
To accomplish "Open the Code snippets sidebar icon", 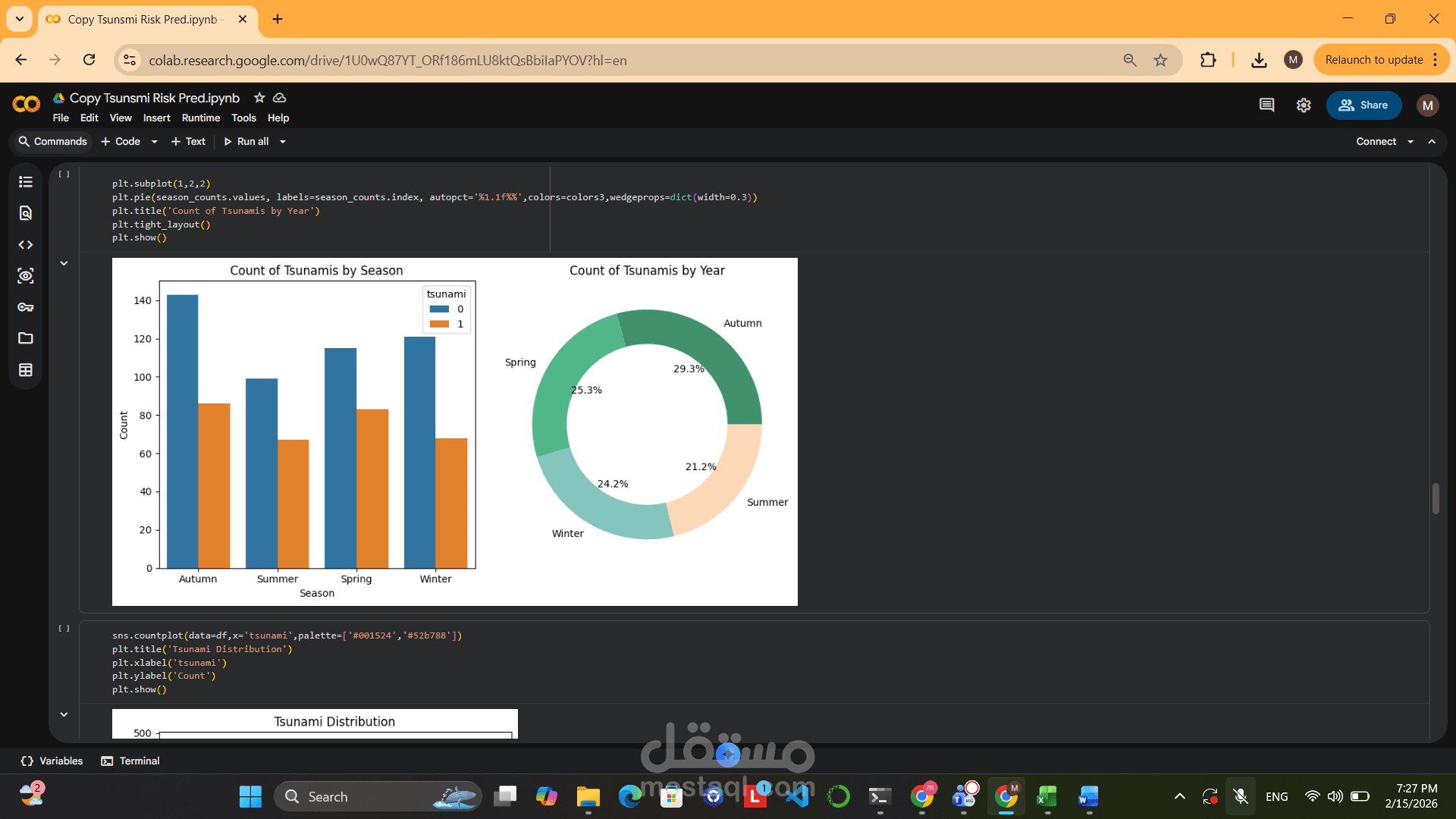I will pyautogui.click(x=26, y=245).
